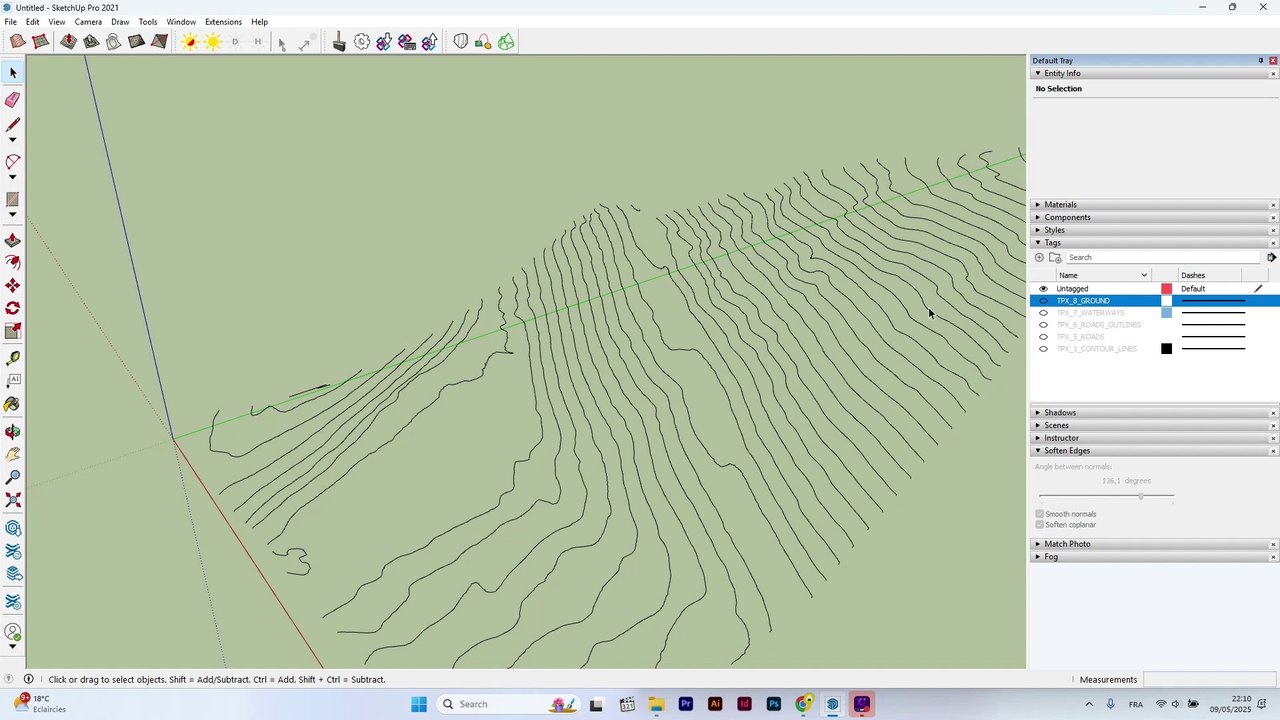Select the Tape Measure tool
Image resolution: width=1280 pixels, height=720 pixels.
[x=13, y=358]
